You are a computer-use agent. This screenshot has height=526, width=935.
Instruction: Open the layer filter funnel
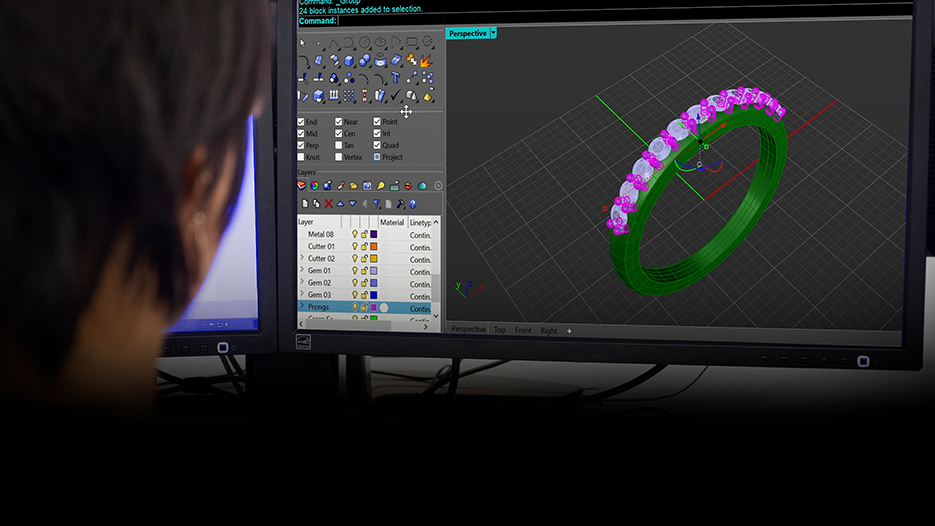coord(376,203)
